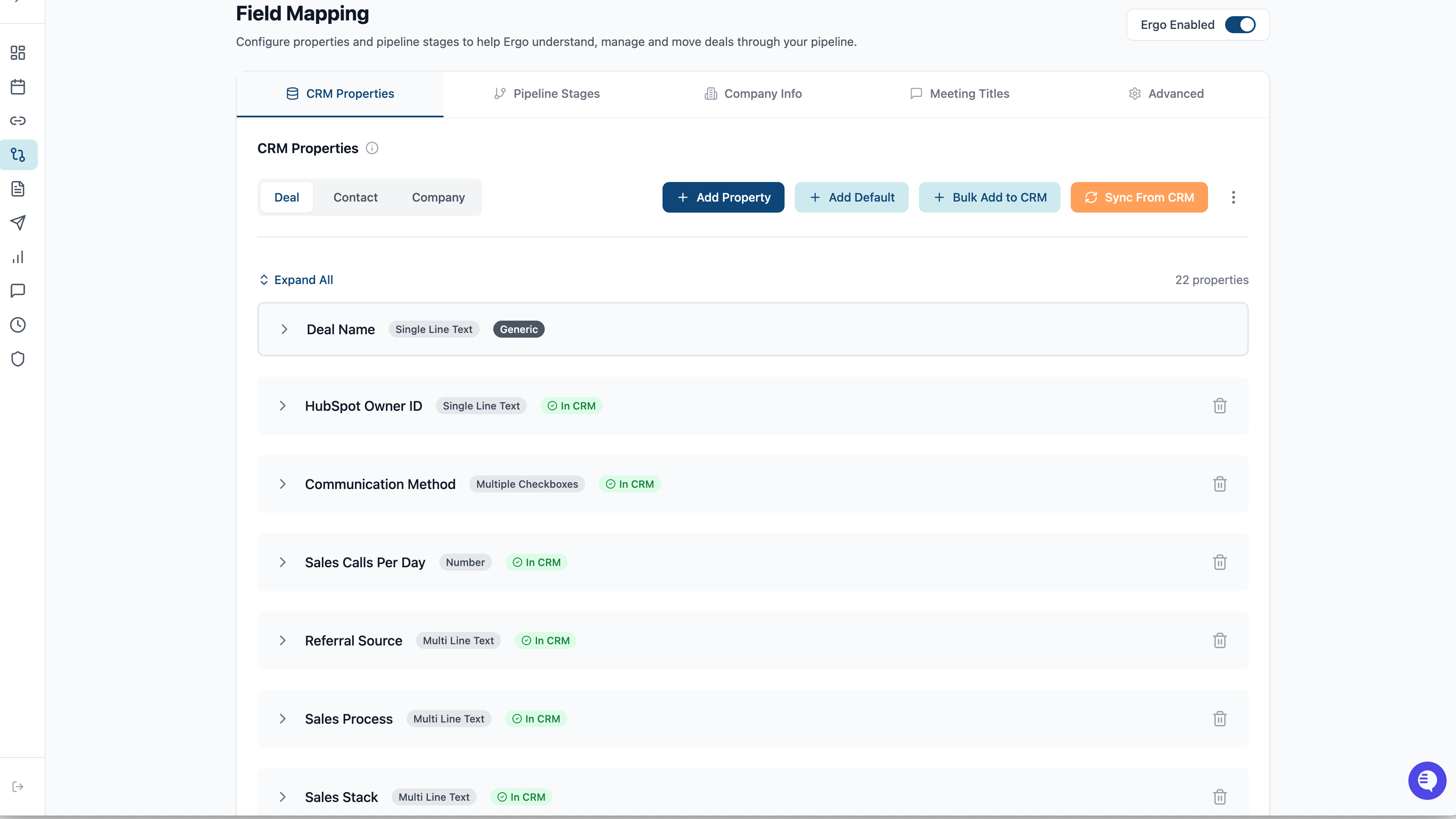This screenshot has width=1456, height=819.
Task: Click the Add Property button
Action: (723, 197)
